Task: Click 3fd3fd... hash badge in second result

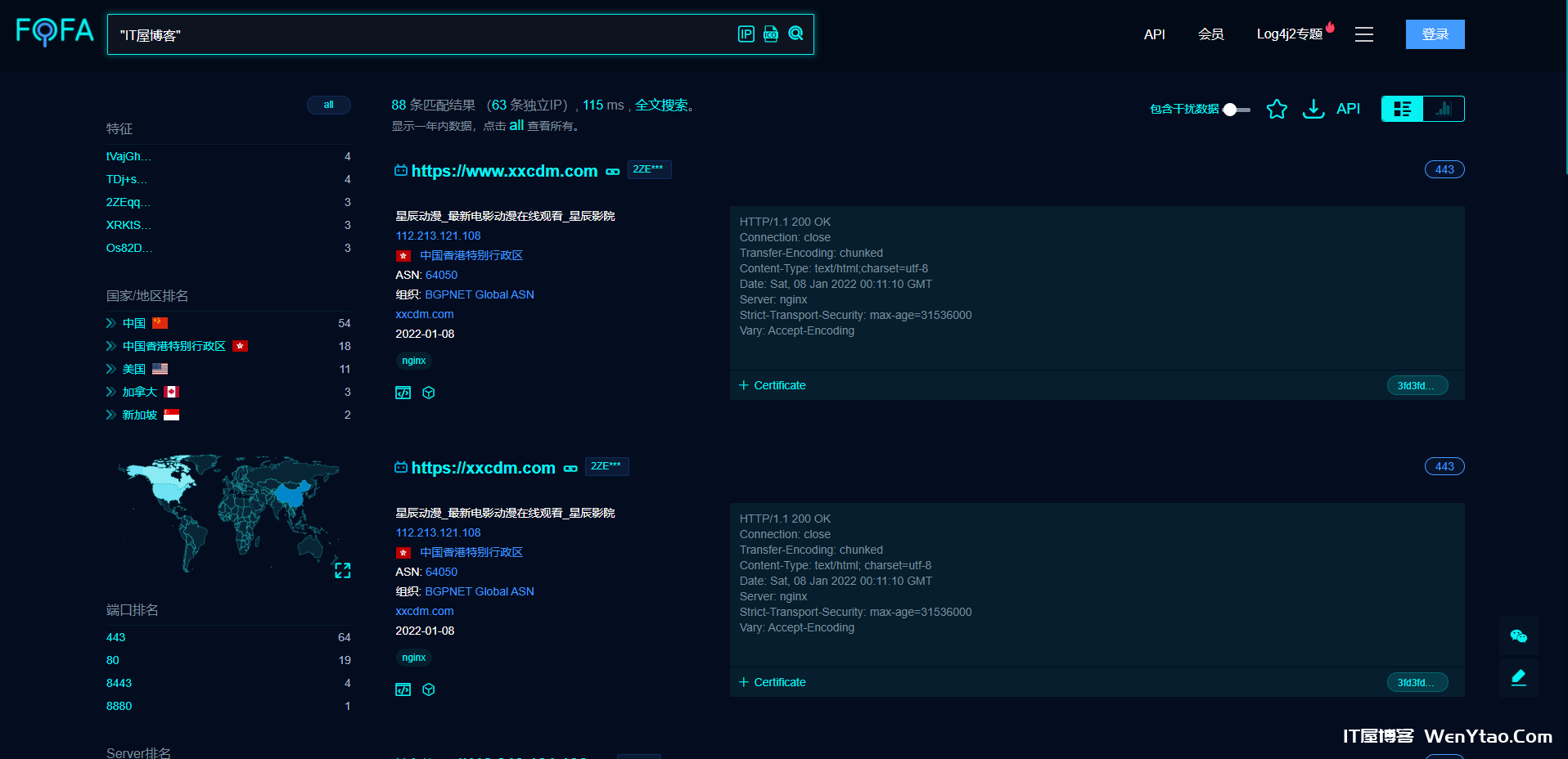Action: (1417, 683)
